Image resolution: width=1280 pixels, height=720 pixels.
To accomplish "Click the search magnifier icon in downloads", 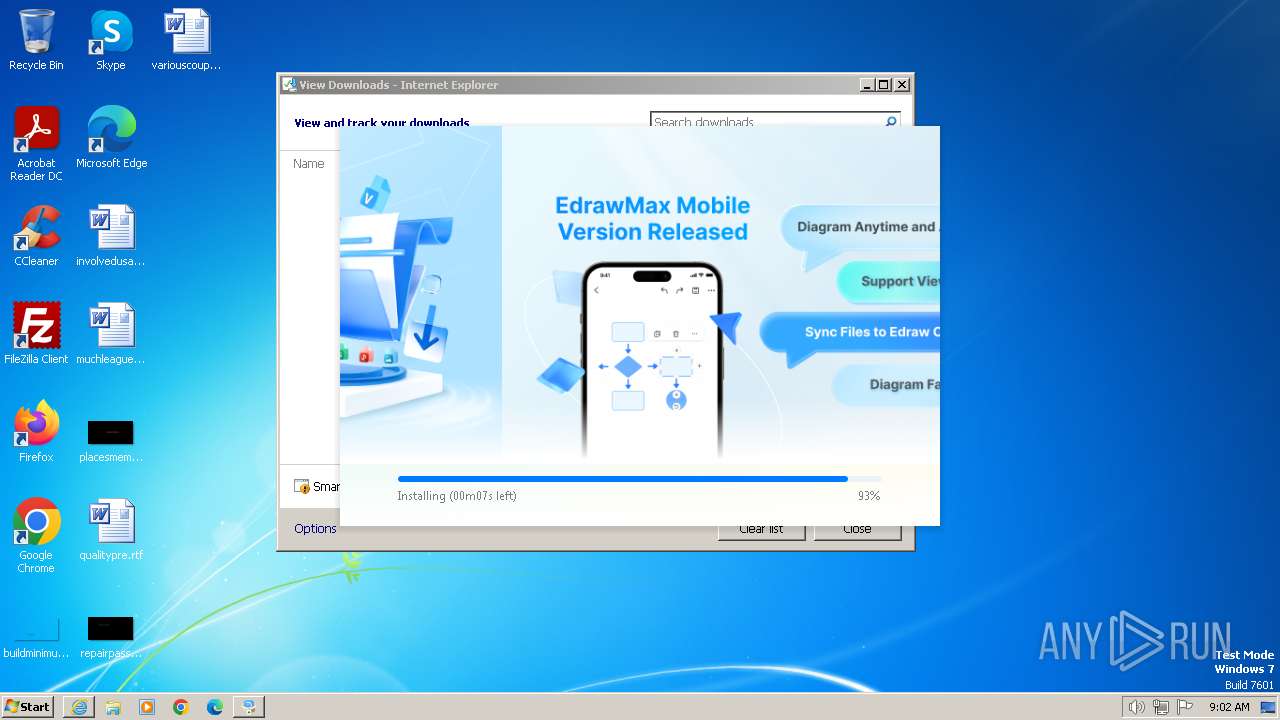I will 890,121.
